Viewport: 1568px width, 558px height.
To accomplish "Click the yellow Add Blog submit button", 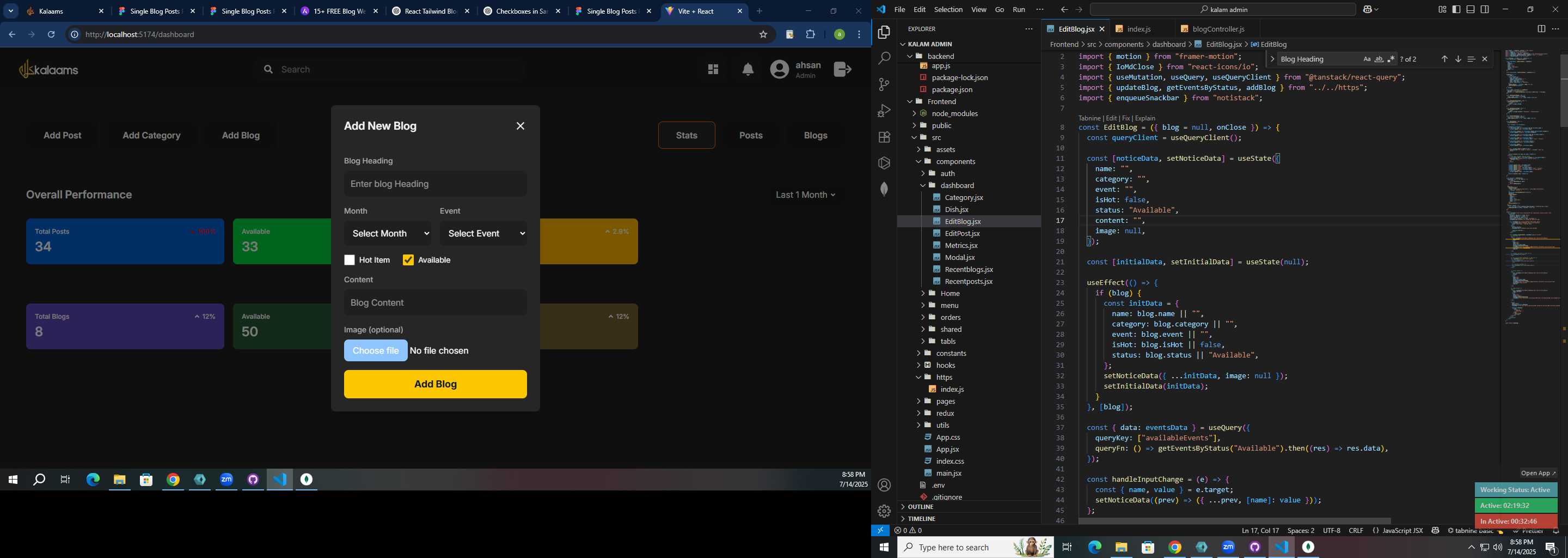I will pos(435,384).
